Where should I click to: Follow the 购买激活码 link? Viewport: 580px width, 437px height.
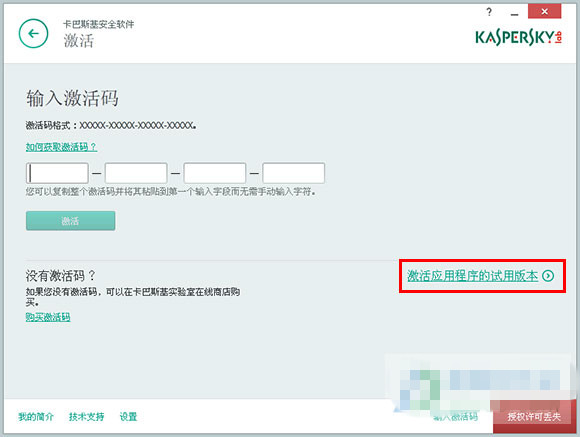pyautogui.click(x=48, y=317)
